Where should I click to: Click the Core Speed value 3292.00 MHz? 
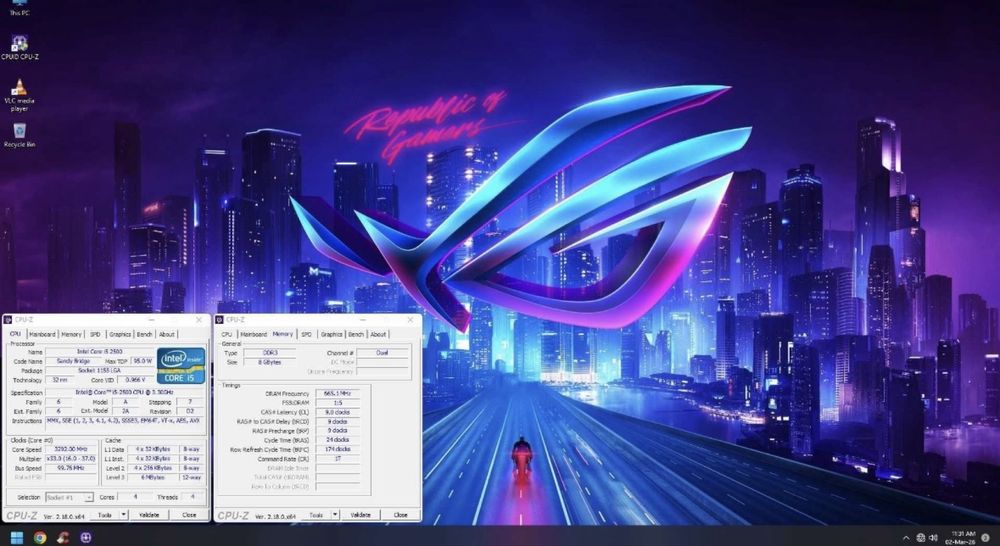coord(71,450)
